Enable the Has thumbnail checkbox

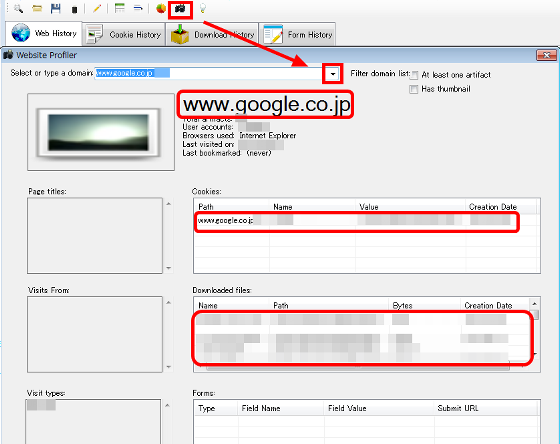click(x=414, y=89)
